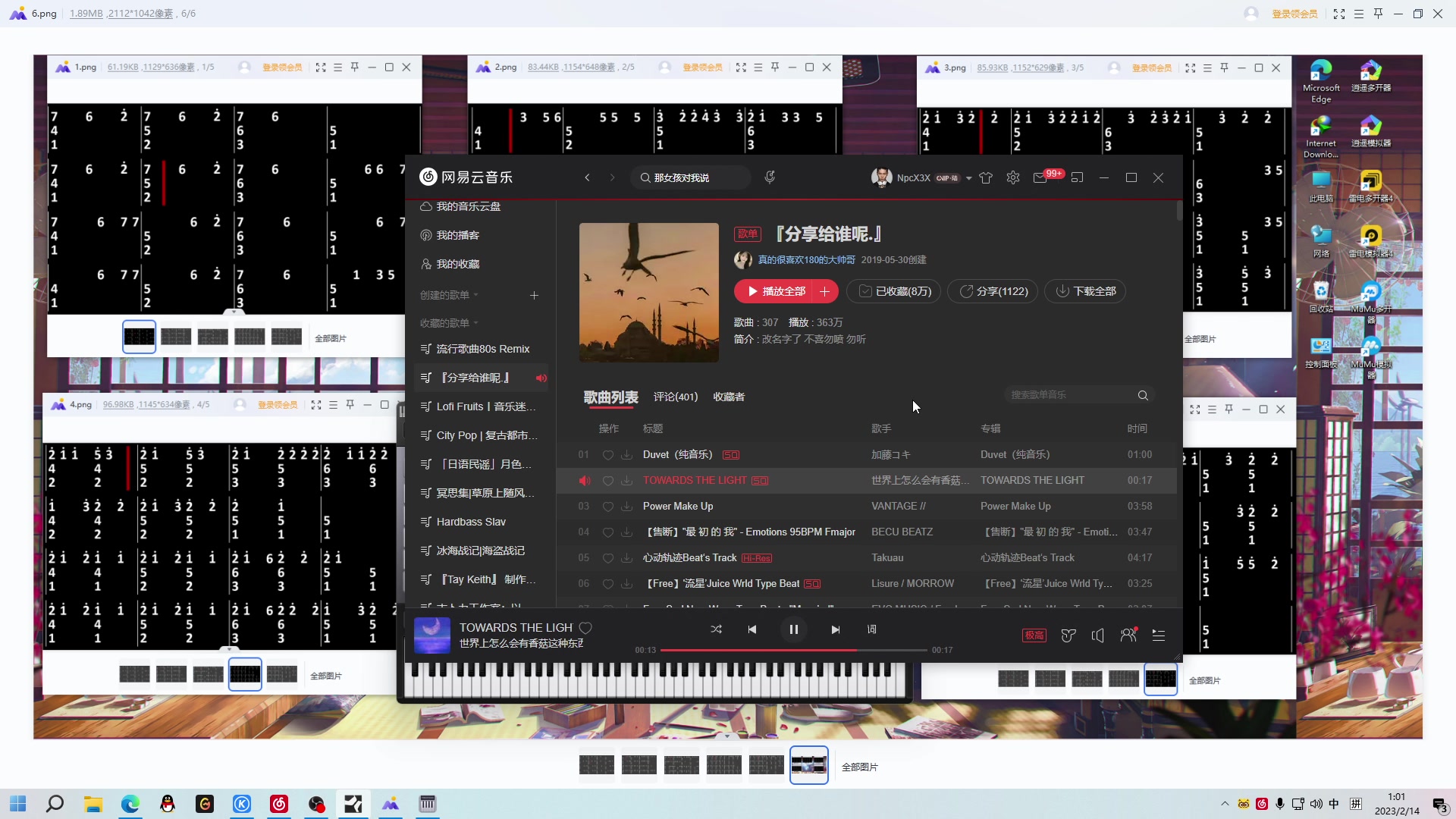This screenshot has height=819, width=1456.
Task: Mute the volume speaker icon
Action: click(x=1098, y=635)
